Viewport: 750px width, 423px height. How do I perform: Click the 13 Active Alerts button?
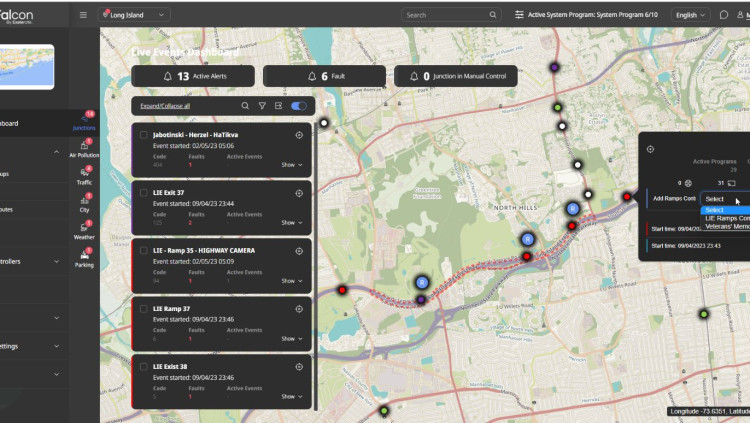(194, 76)
